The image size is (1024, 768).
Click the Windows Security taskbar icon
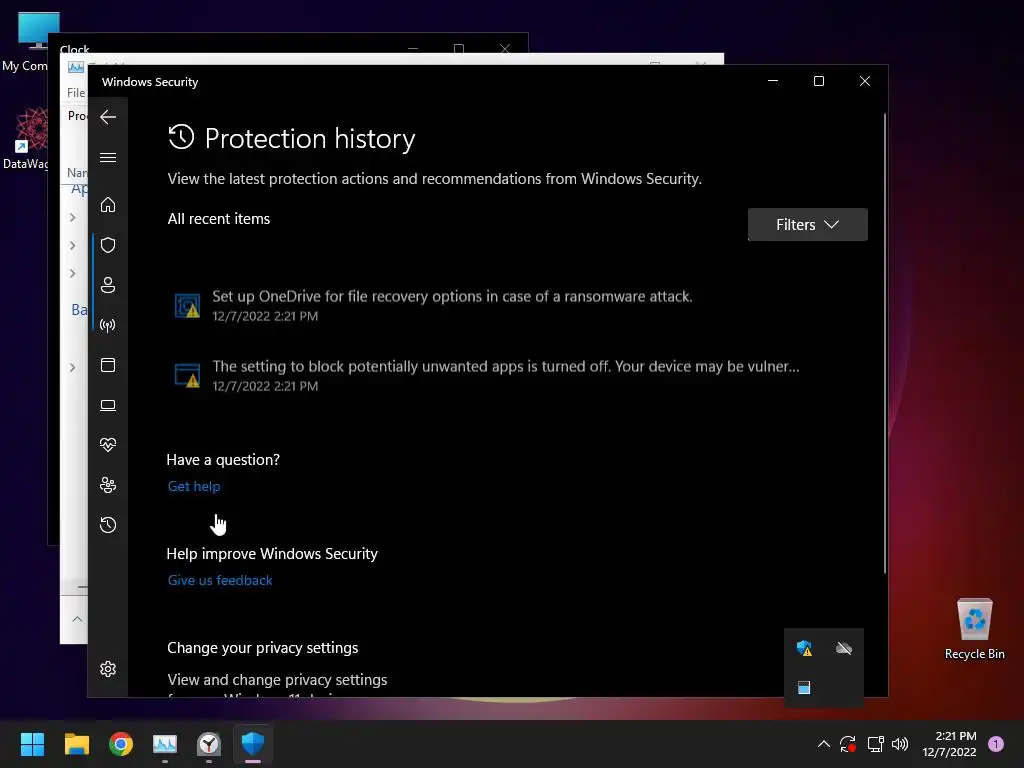(x=253, y=744)
